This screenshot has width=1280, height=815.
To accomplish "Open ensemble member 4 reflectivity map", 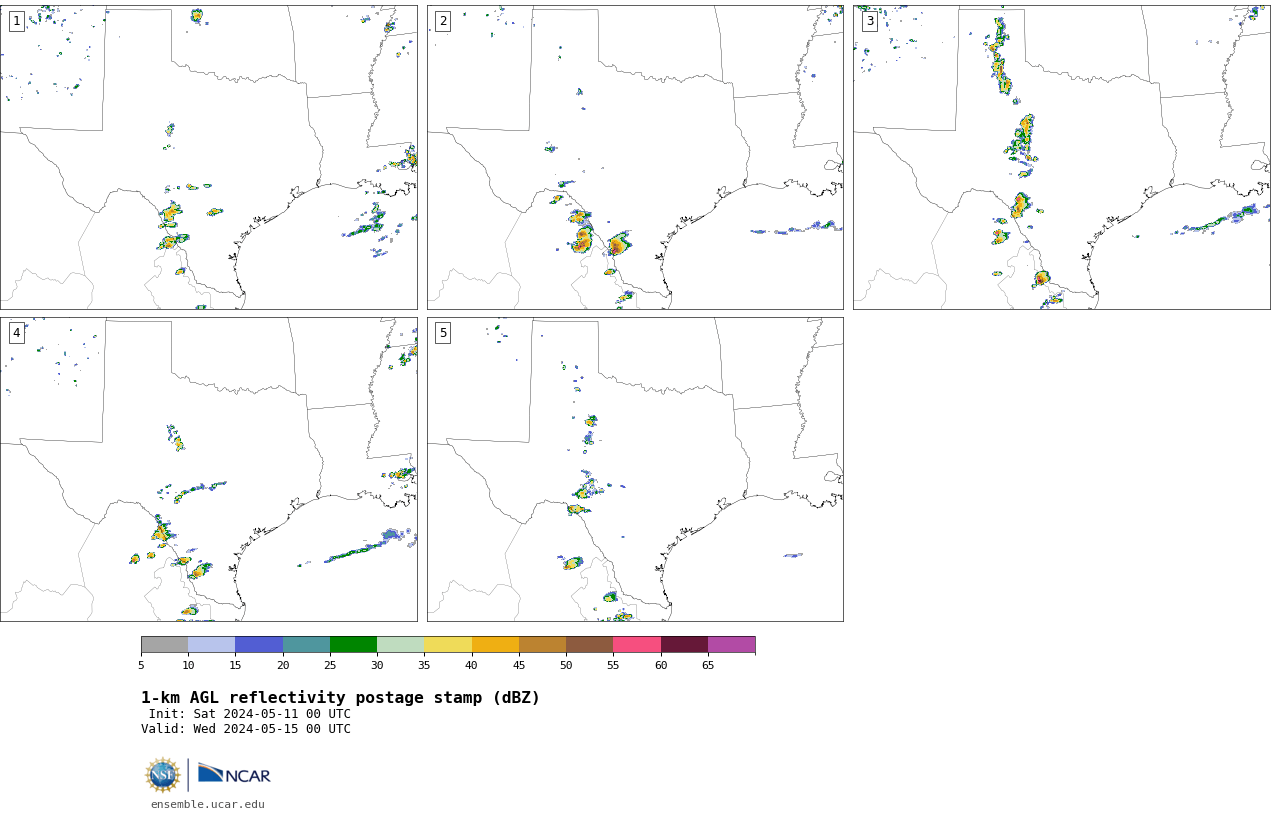I will (x=208, y=469).
